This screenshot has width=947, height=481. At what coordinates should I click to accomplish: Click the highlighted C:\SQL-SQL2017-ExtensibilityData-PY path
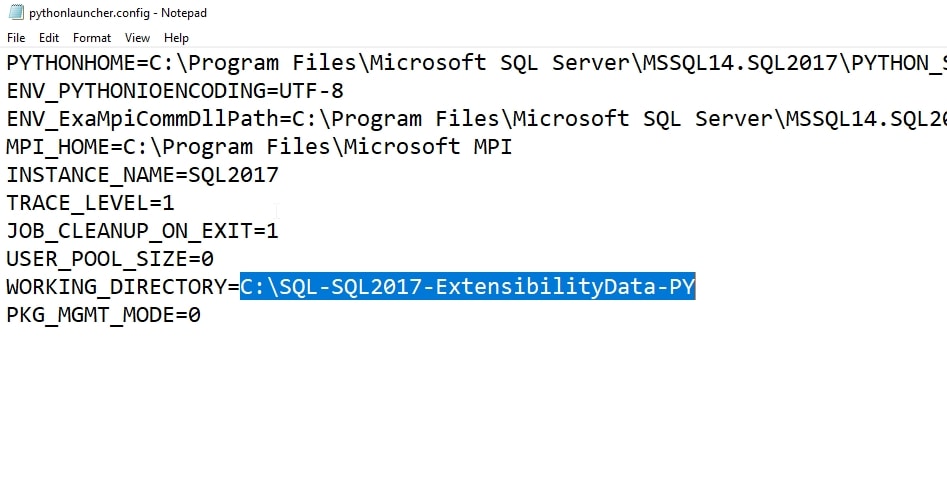click(x=467, y=287)
